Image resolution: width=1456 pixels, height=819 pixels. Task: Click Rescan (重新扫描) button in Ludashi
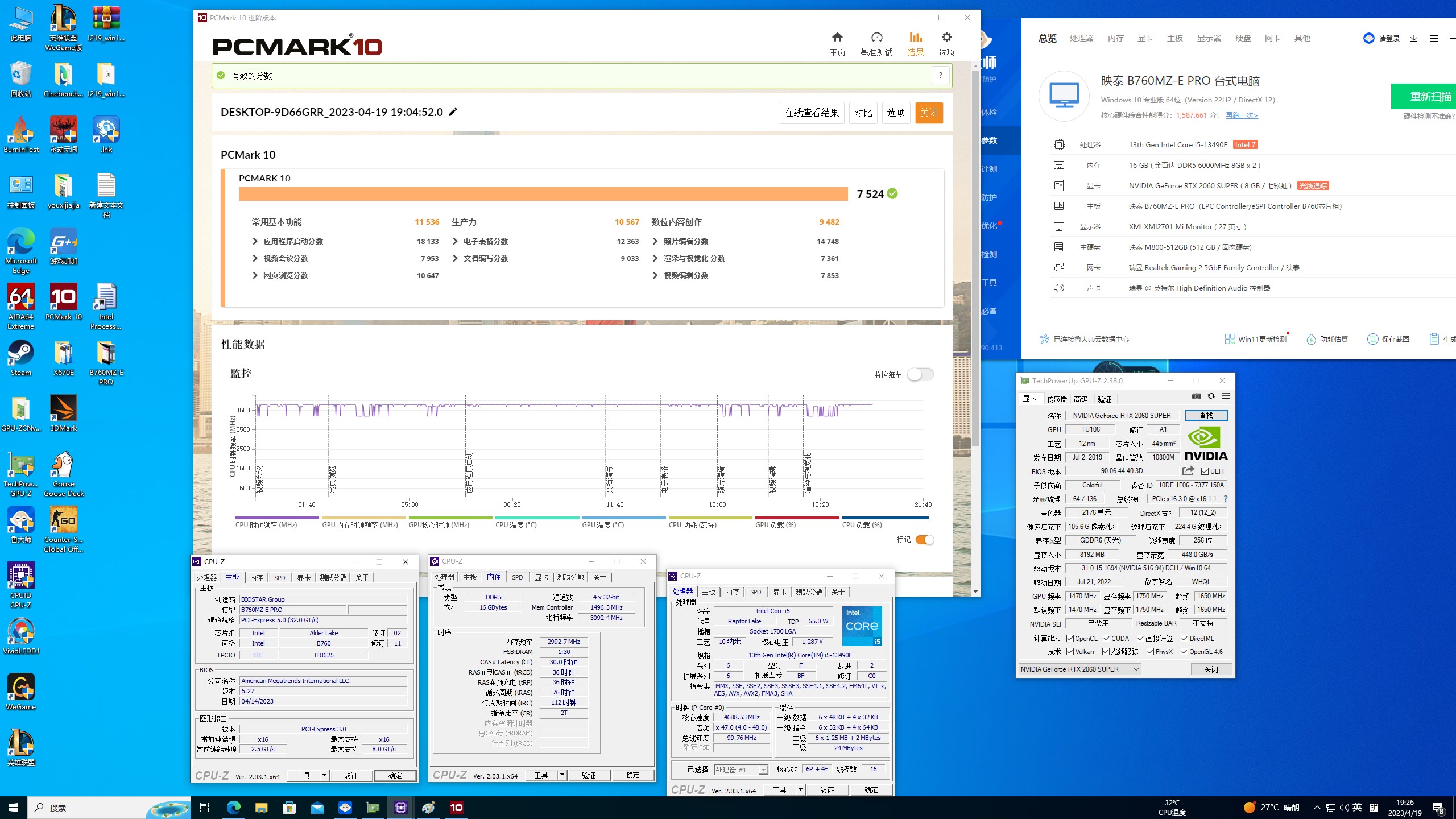click(1424, 96)
